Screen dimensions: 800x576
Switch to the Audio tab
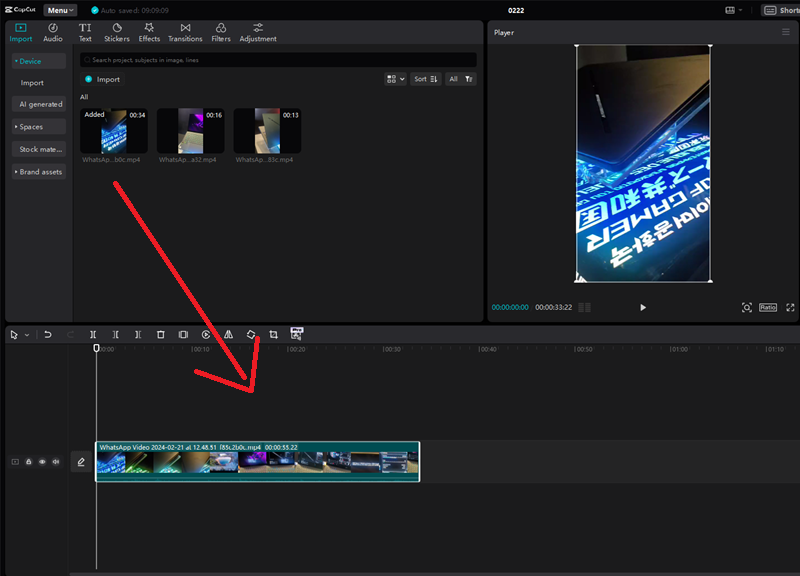(53, 32)
